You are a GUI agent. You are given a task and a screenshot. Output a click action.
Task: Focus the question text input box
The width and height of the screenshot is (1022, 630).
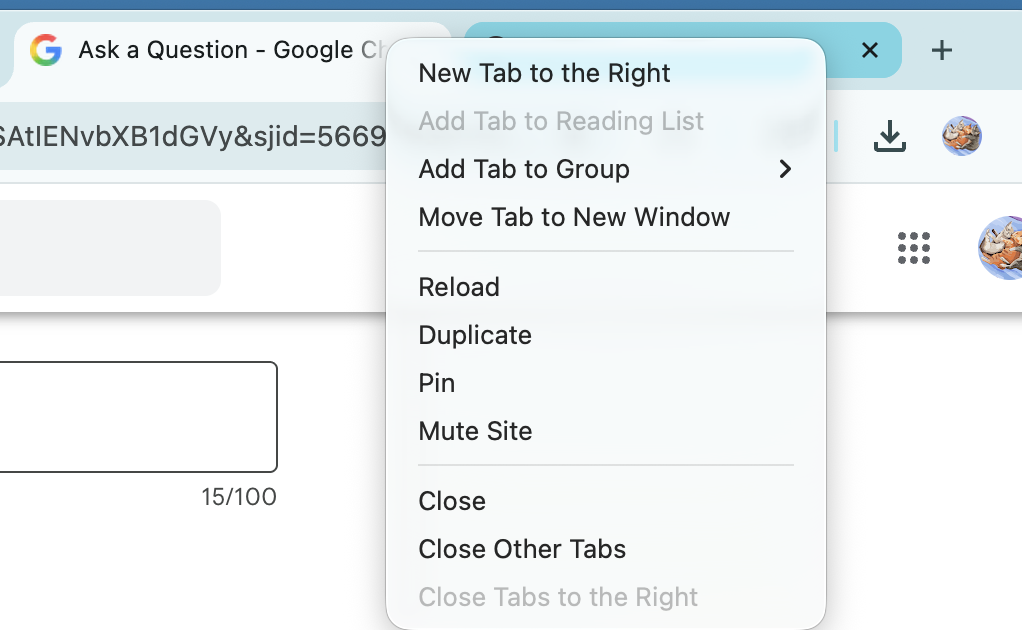tap(135, 416)
